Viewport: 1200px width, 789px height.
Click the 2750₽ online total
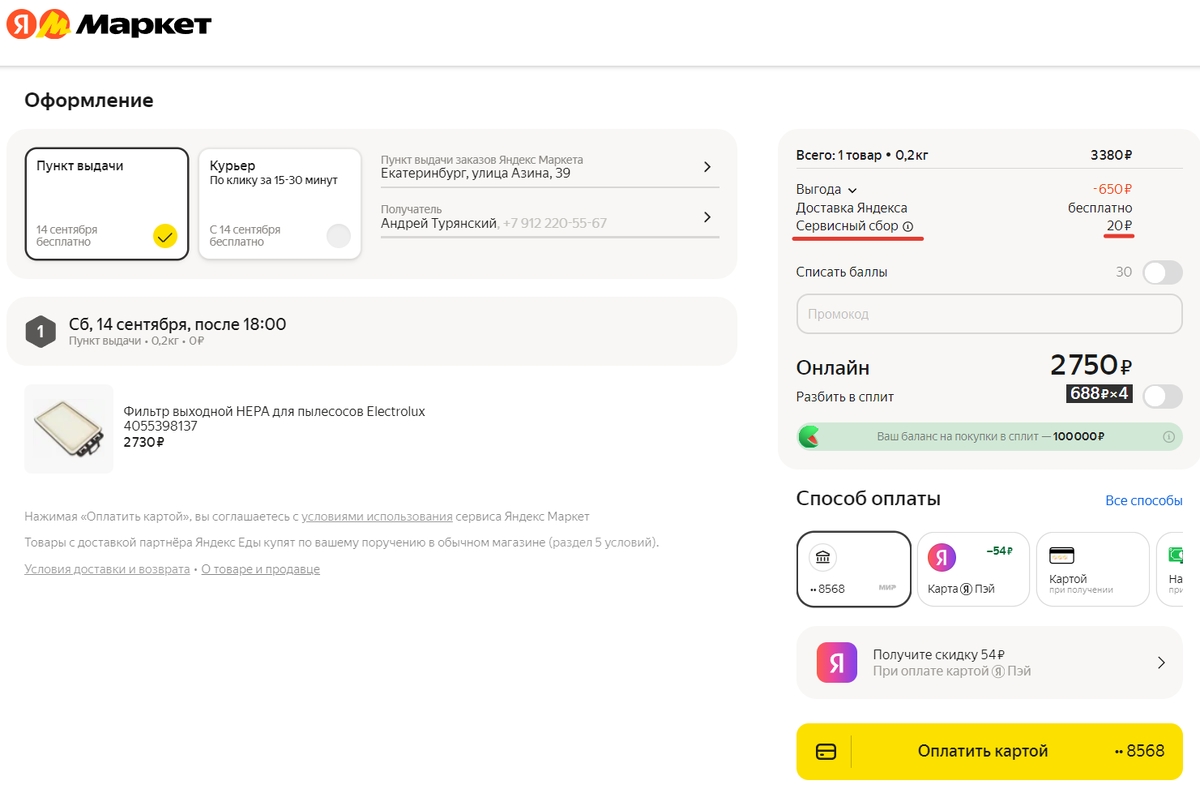[x=1091, y=366]
